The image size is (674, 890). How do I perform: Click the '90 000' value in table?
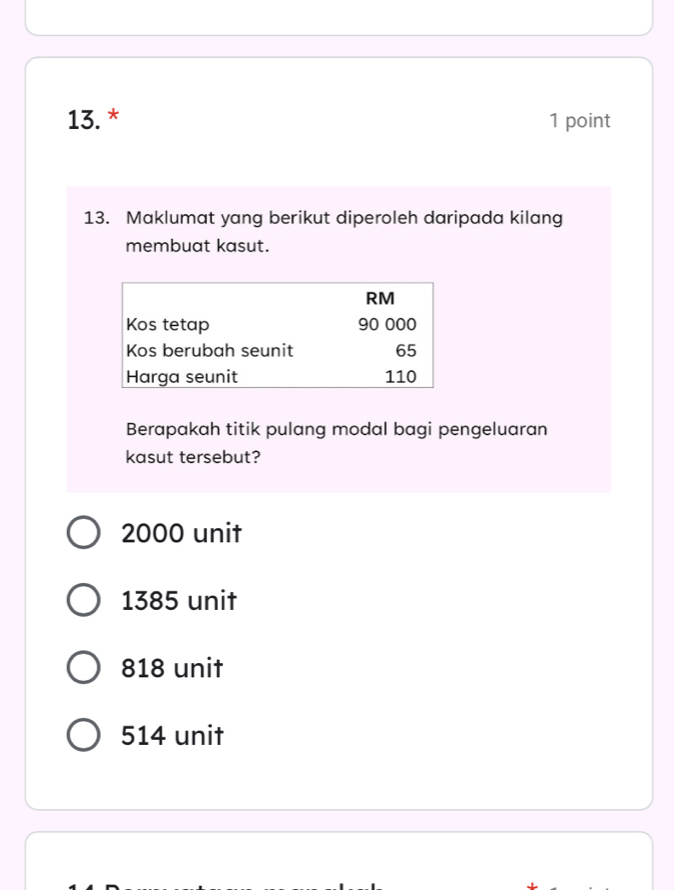coord(386,325)
